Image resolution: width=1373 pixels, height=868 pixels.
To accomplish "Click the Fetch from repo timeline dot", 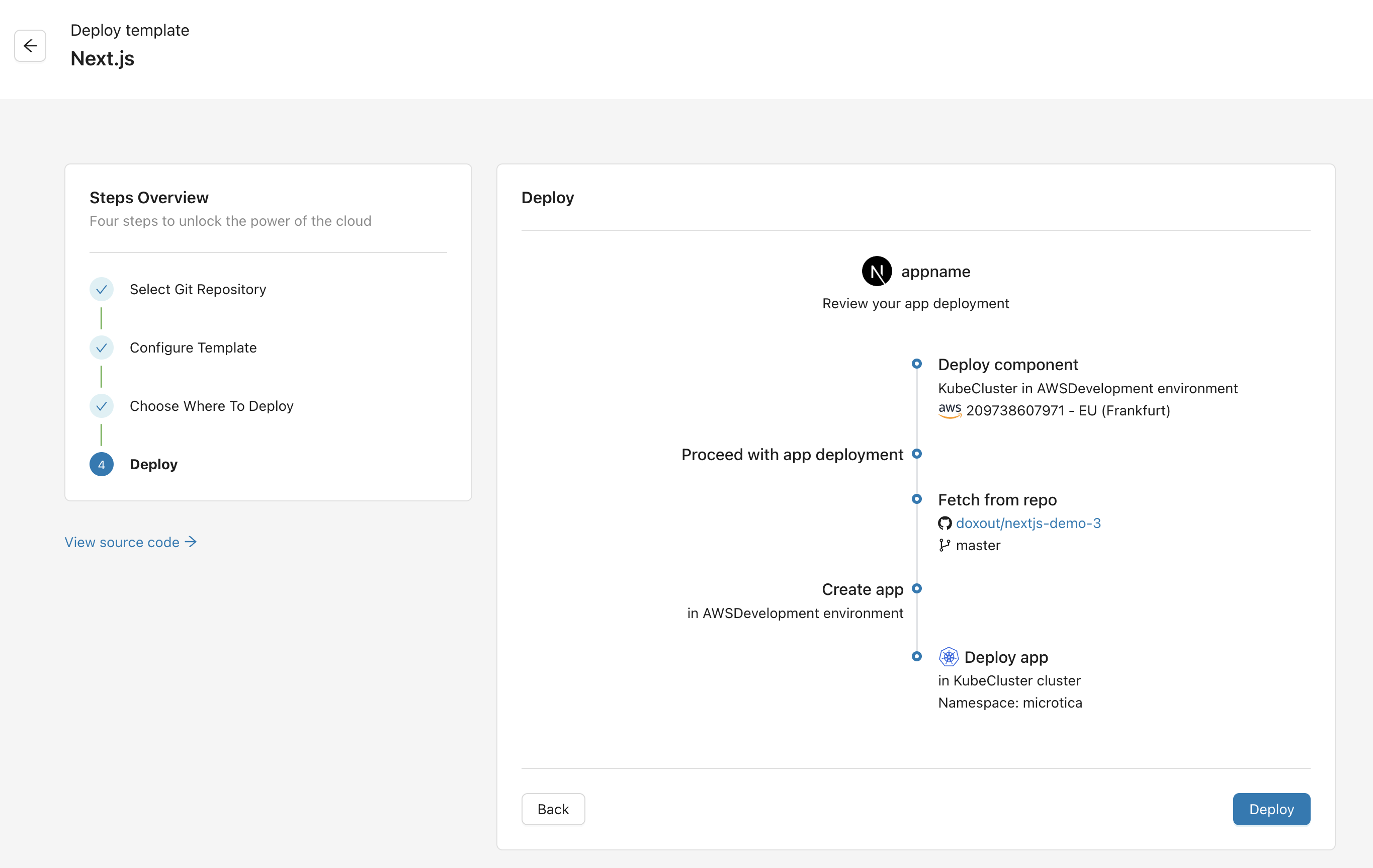I will tap(917, 499).
